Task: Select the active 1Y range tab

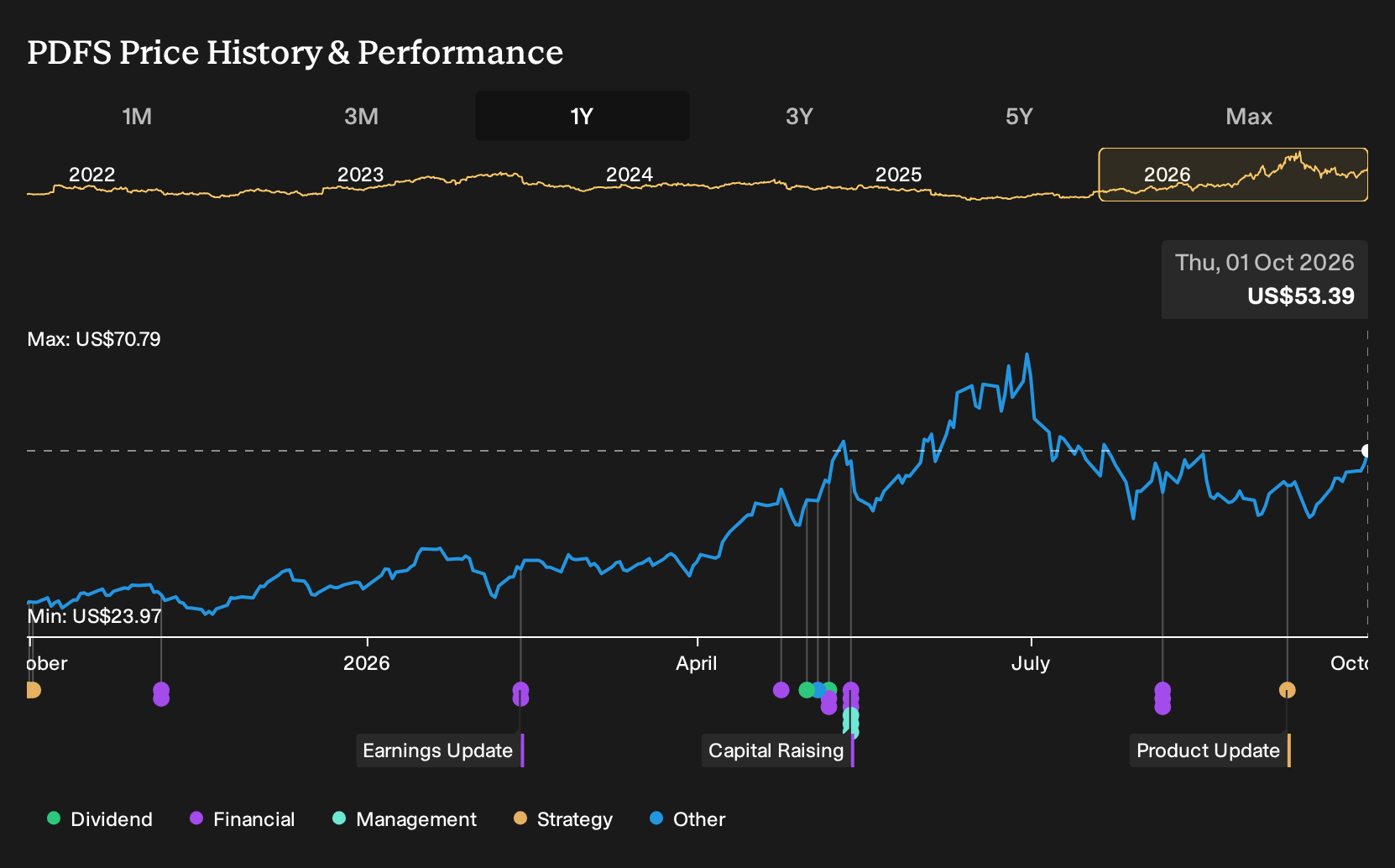Action: point(582,116)
